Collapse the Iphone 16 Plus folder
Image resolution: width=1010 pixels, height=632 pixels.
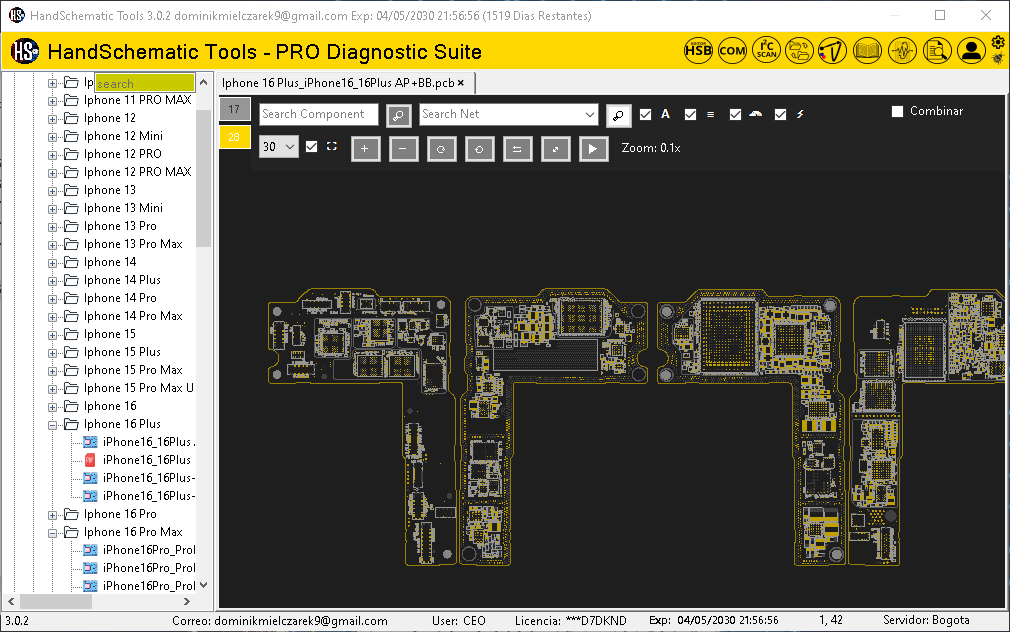point(53,425)
